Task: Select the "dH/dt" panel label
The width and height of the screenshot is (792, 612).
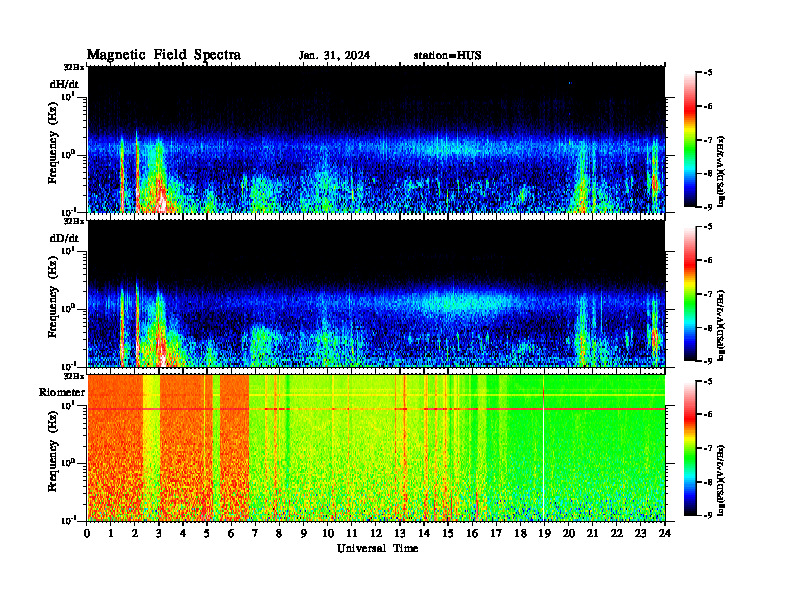Action: pos(64,84)
